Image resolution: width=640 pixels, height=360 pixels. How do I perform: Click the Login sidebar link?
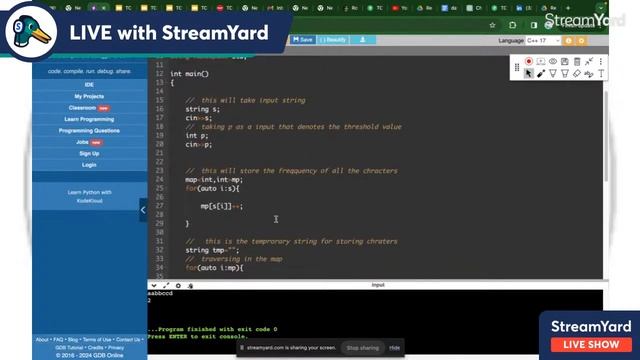89,165
